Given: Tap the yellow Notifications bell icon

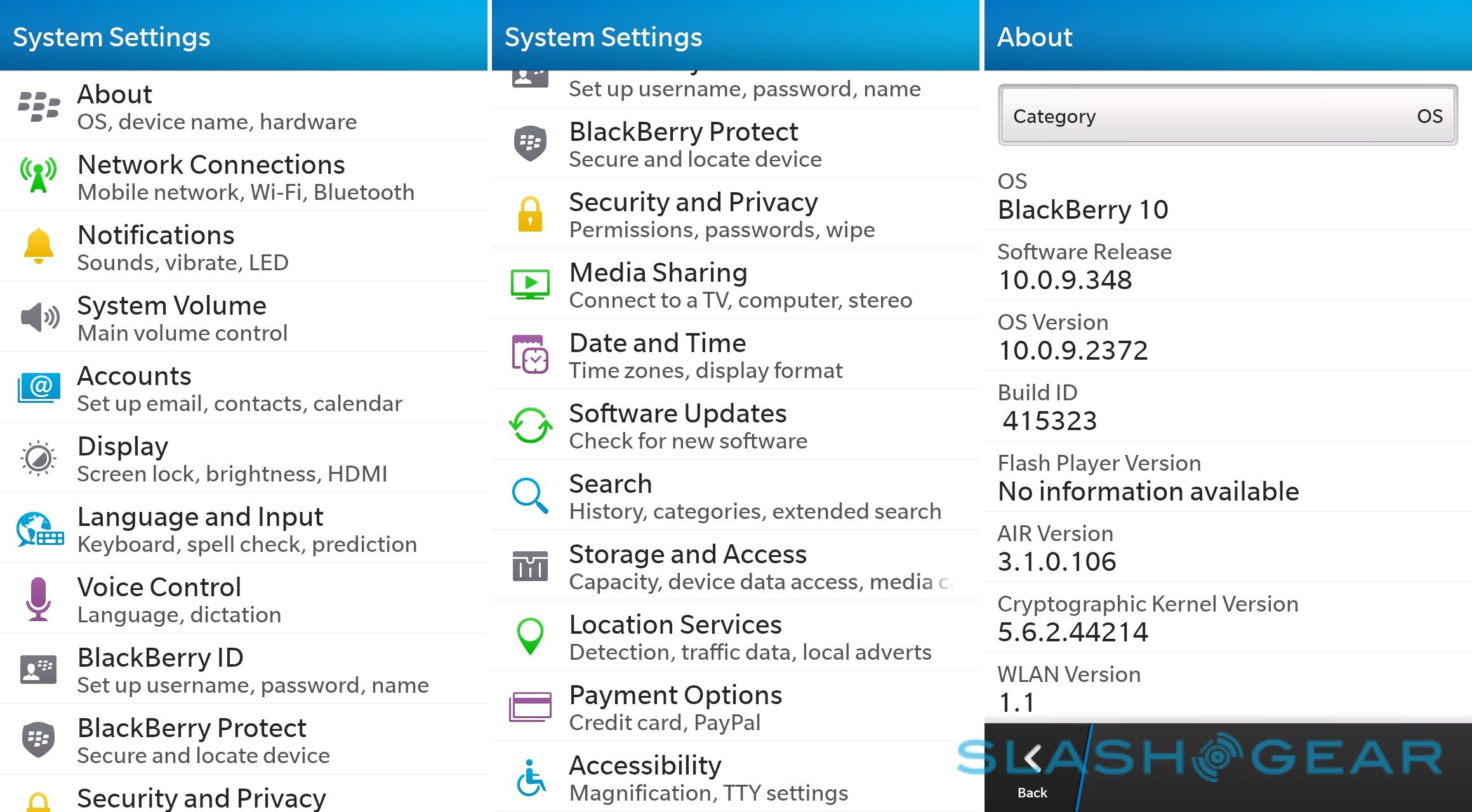Looking at the screenshot, I should point(38,246).
